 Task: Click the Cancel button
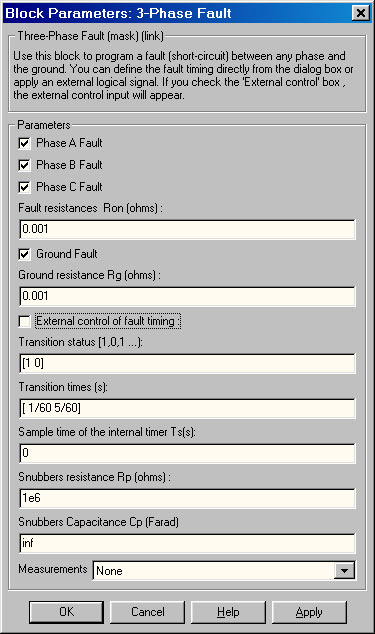point(147,612)
